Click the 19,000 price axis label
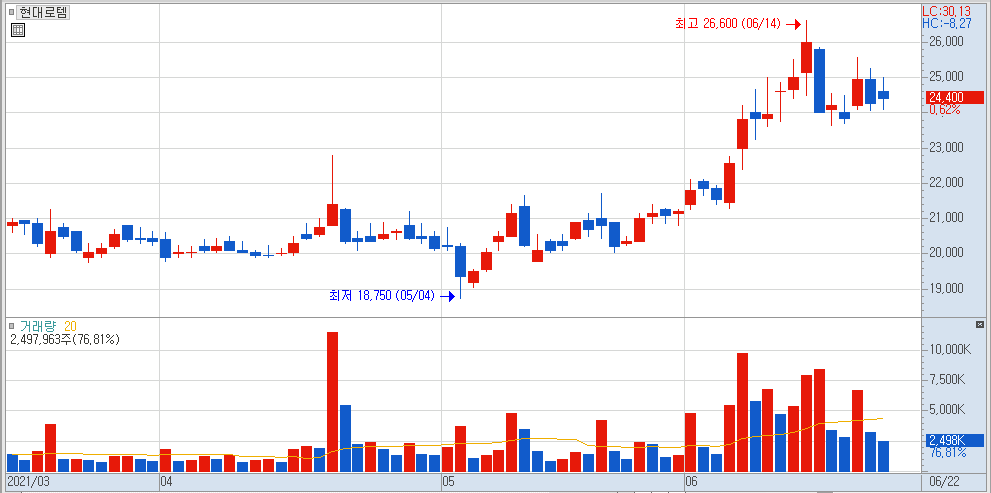The image size is (991, 493). pos(945,288)
